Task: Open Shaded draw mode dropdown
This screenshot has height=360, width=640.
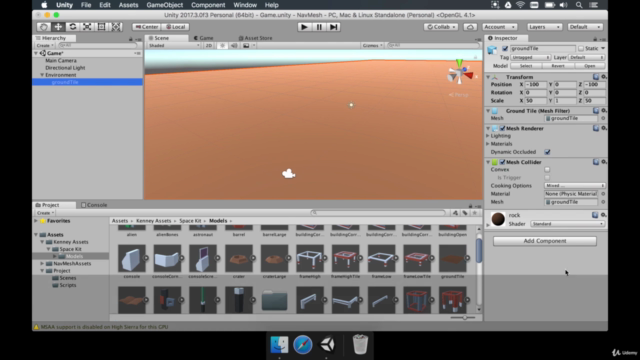Action: 174,45
